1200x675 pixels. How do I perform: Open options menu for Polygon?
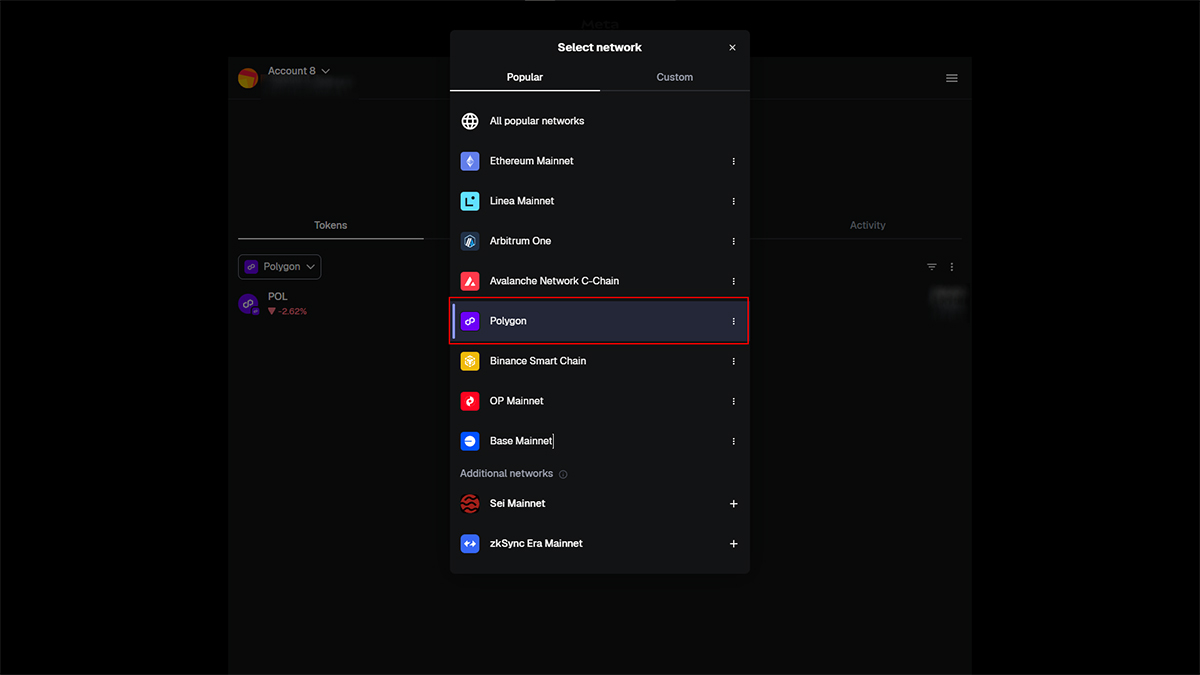[733, 321]
